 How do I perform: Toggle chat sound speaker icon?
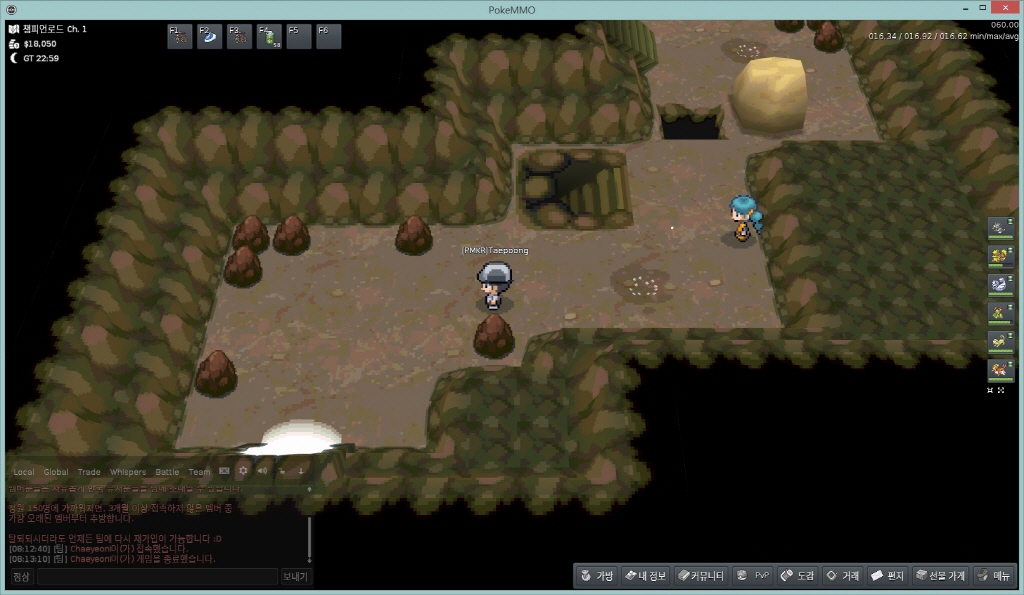262,471
